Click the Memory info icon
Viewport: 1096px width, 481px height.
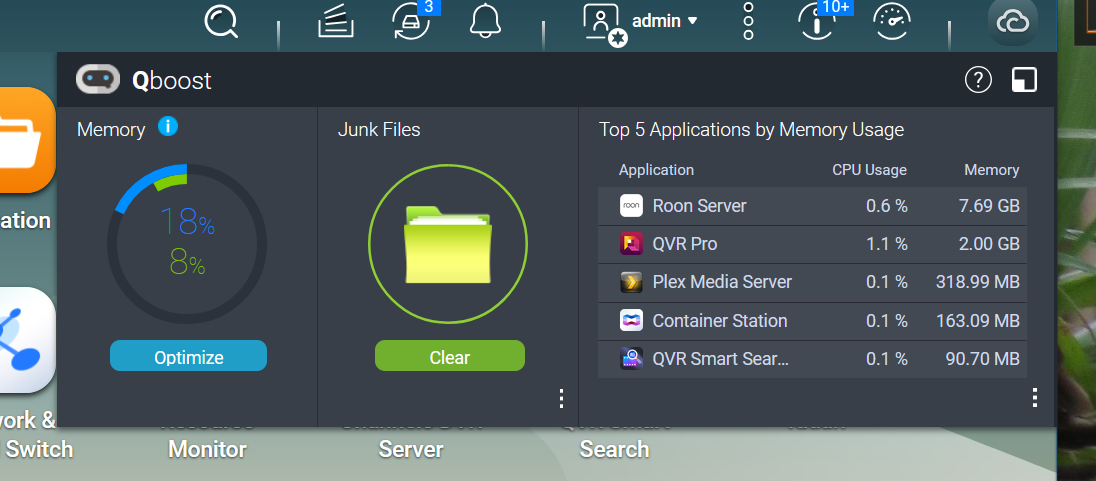point(168,127)
